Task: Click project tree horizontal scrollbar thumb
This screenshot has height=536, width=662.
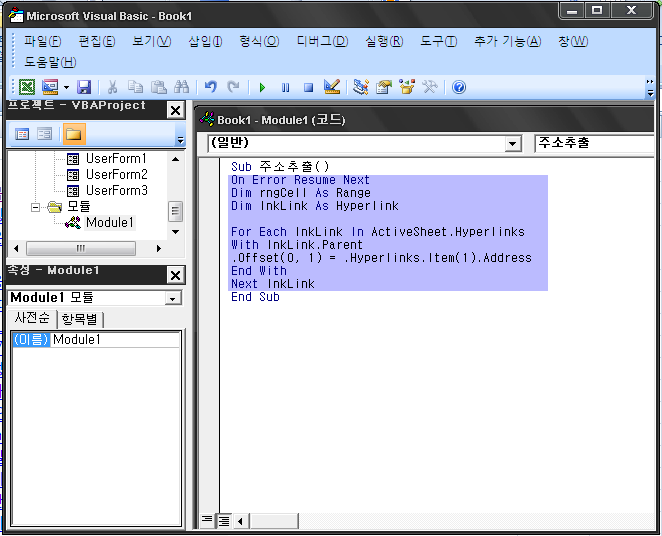Action: click(81, 248)
